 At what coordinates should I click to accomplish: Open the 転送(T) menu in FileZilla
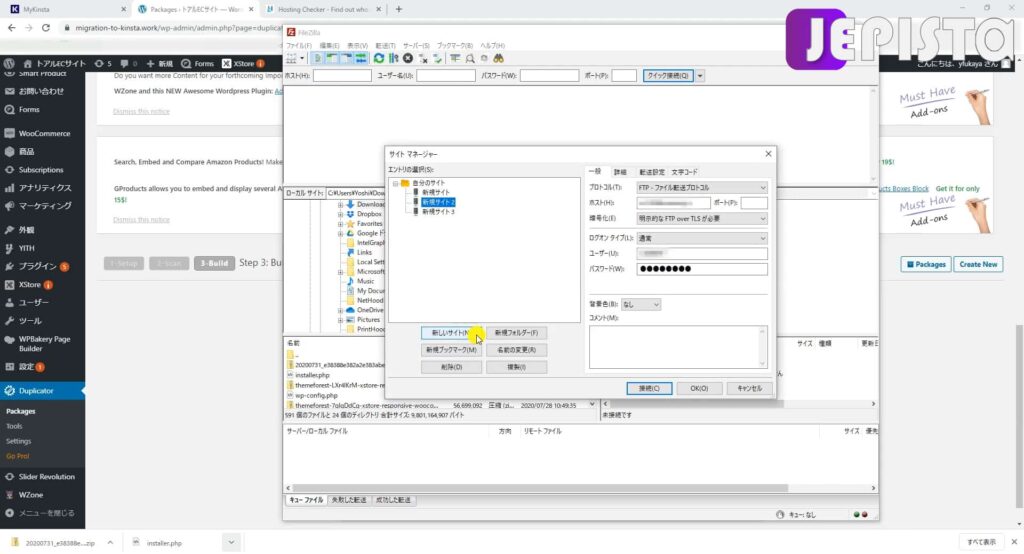pos(385,46)
